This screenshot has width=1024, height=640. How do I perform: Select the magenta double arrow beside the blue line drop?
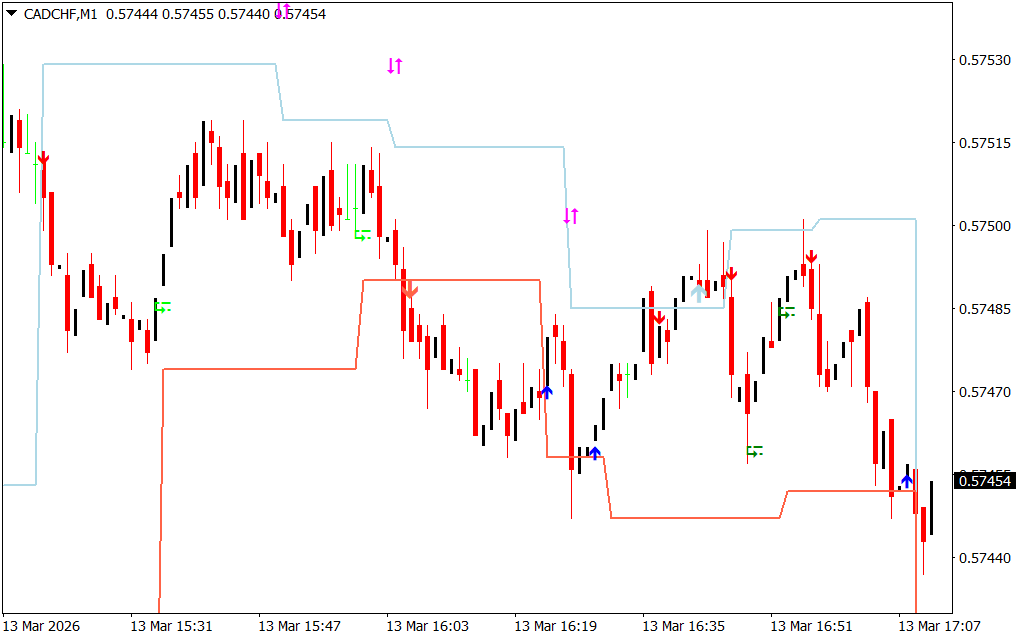click(571, 215)
